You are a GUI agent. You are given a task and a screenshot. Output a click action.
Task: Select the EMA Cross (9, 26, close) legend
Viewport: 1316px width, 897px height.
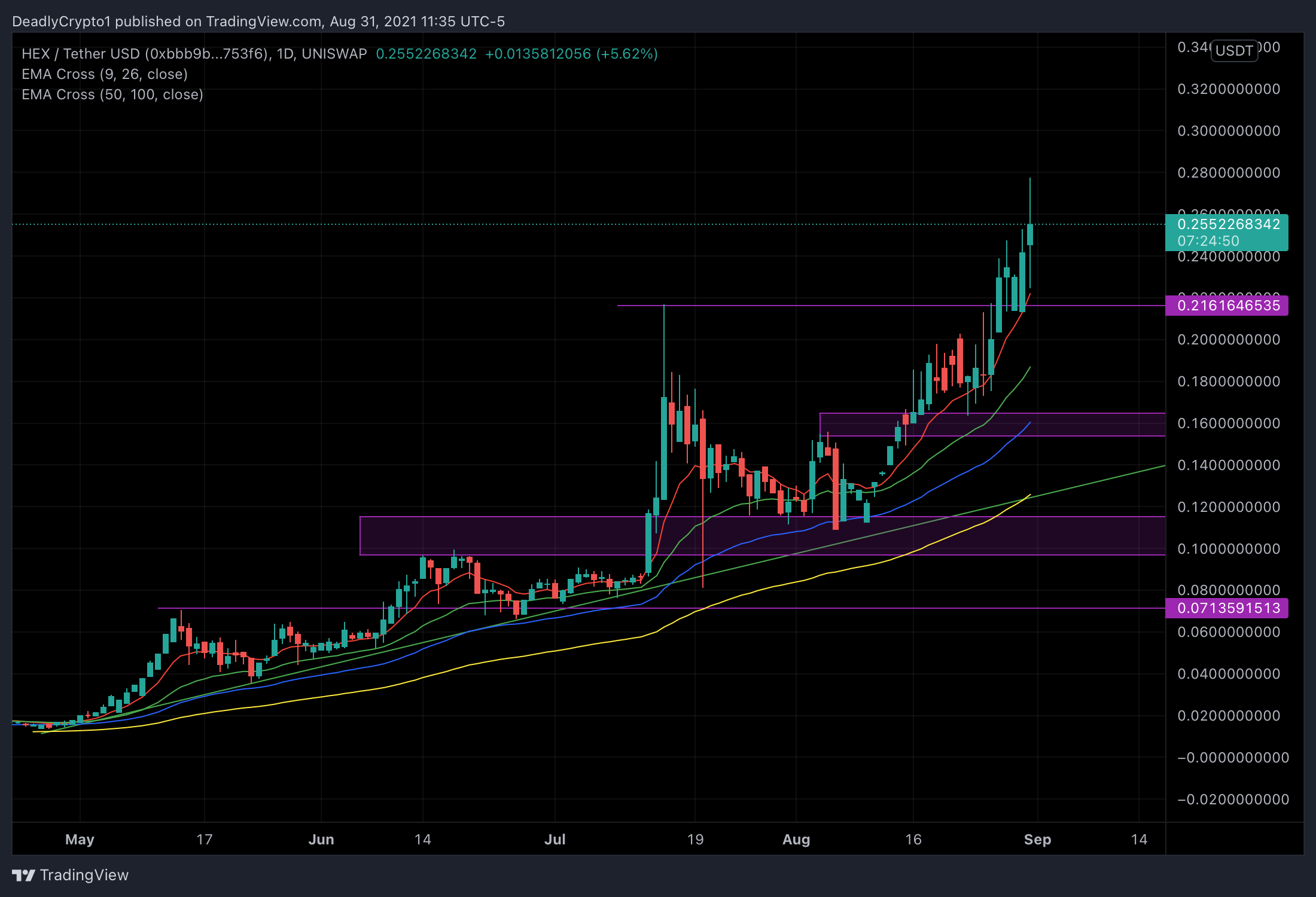point(105,74)
